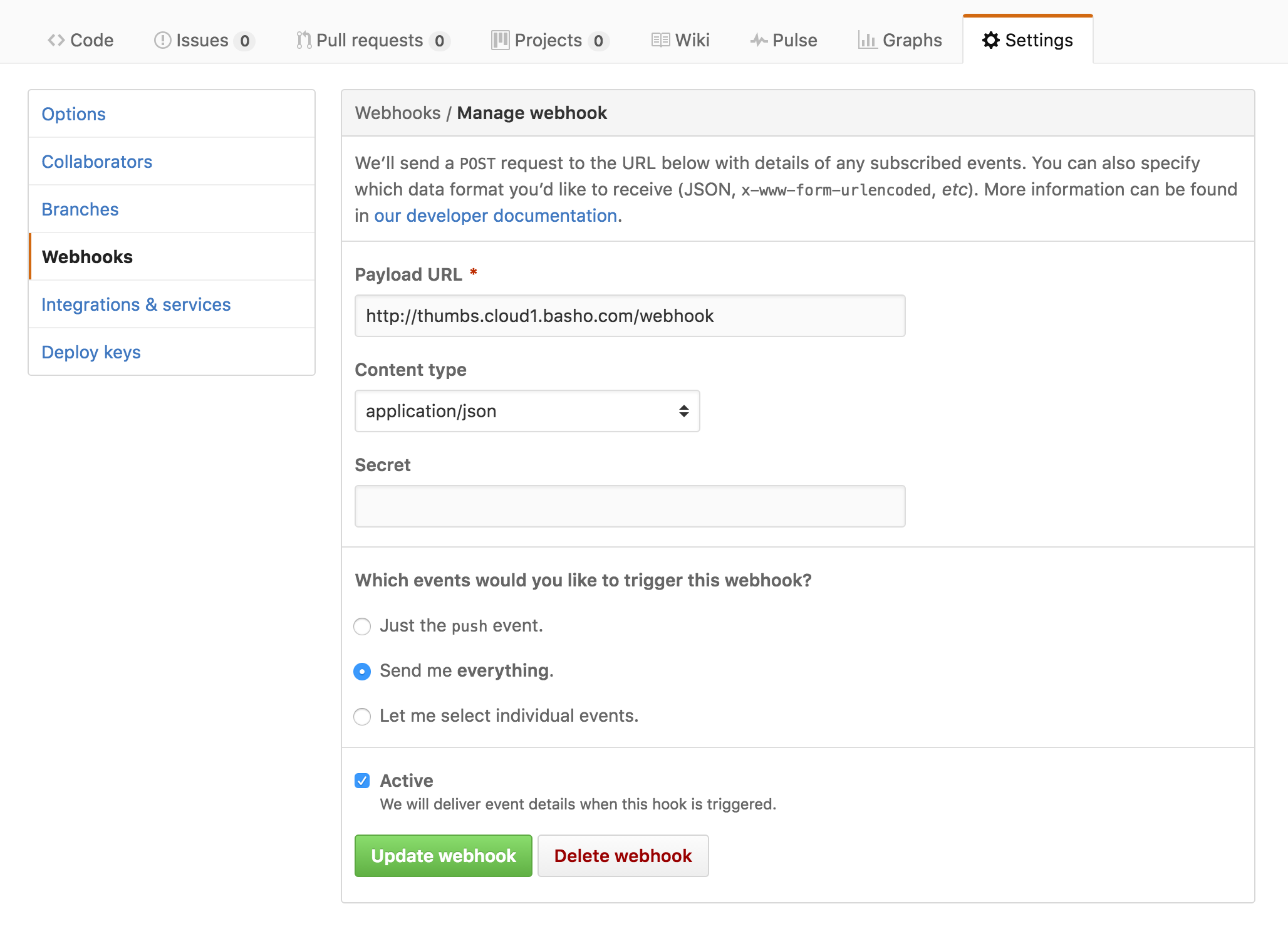Click the Pull requests icon
The image size is (1288, 926).
[x=304, y=41]
